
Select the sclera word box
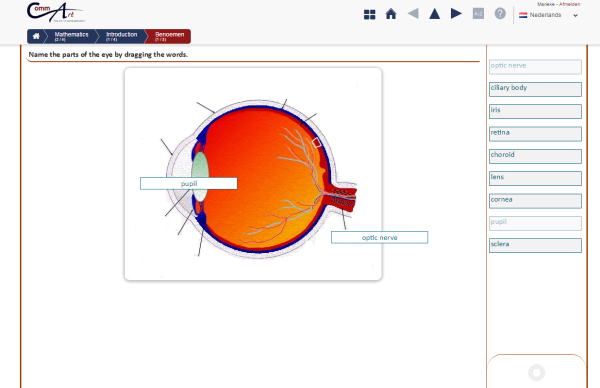pos(535,245)
